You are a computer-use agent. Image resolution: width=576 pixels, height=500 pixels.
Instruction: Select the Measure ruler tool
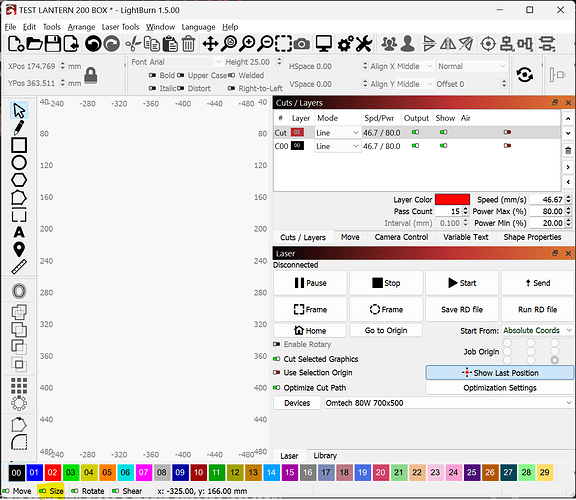[19, 267]
